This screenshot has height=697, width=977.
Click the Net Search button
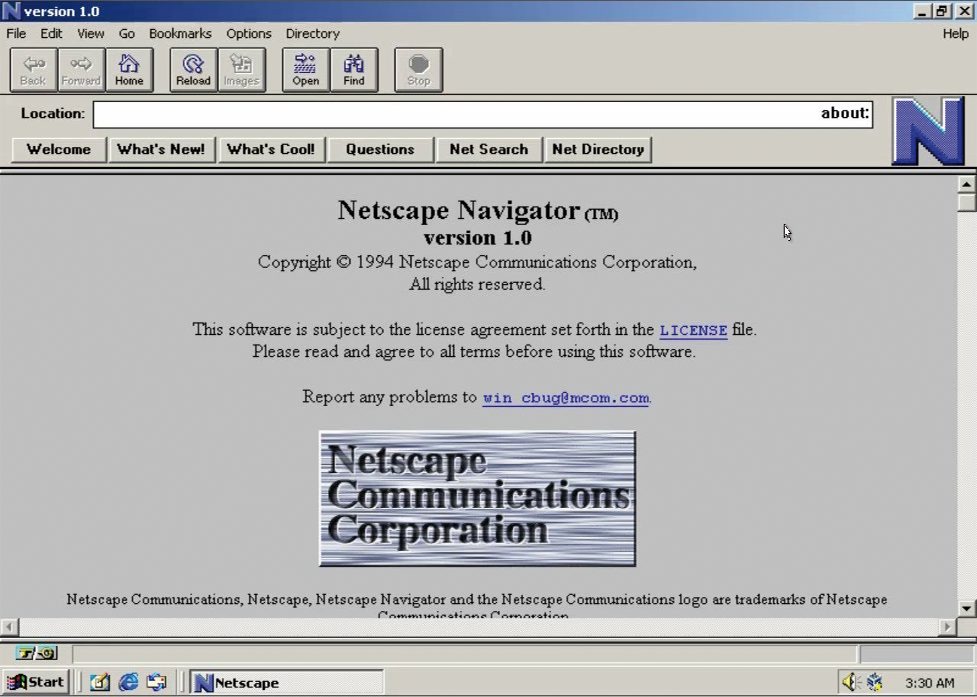[x=488, y=149]
